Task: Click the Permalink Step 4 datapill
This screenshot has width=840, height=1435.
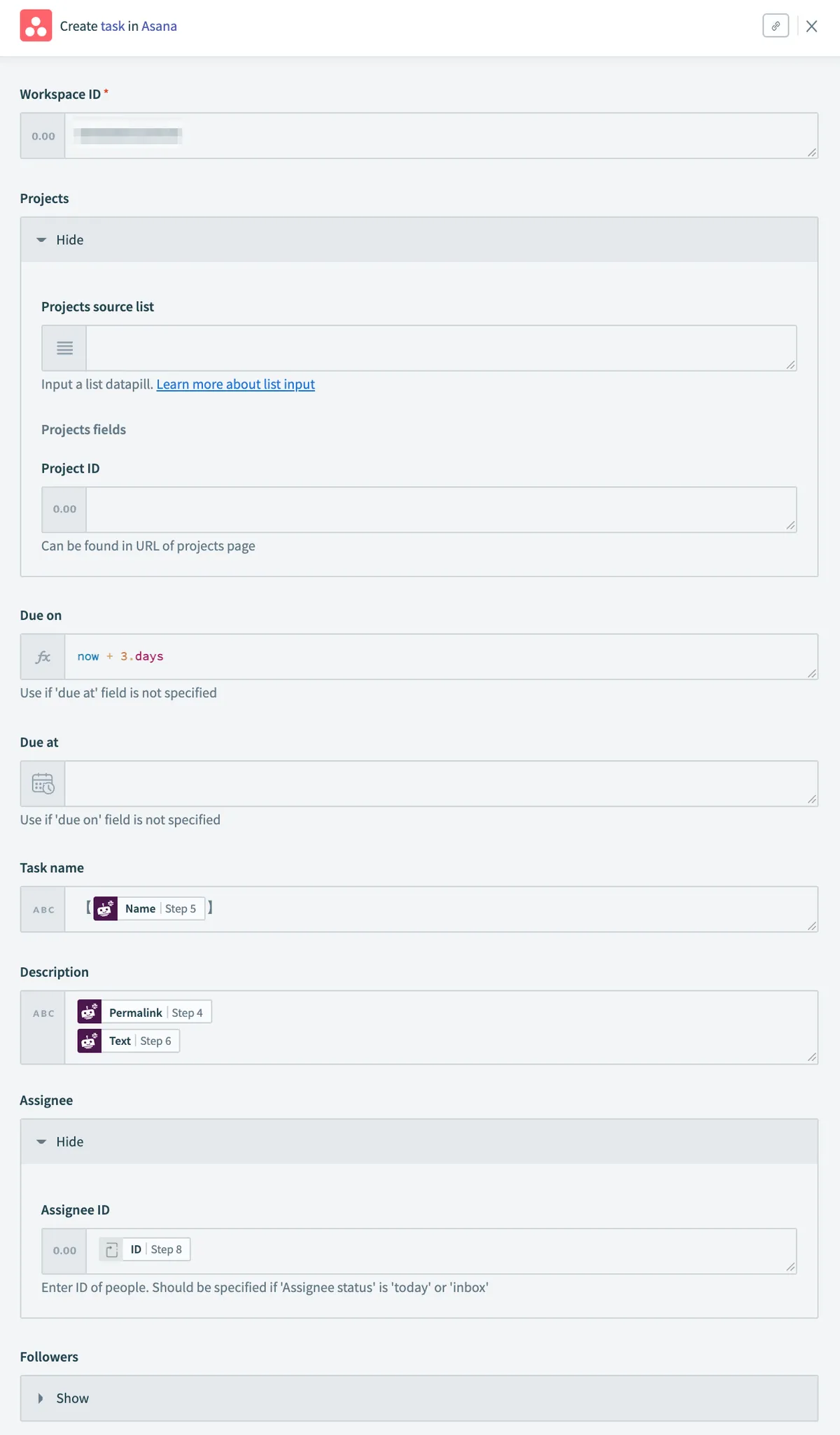Action: 144,1013
